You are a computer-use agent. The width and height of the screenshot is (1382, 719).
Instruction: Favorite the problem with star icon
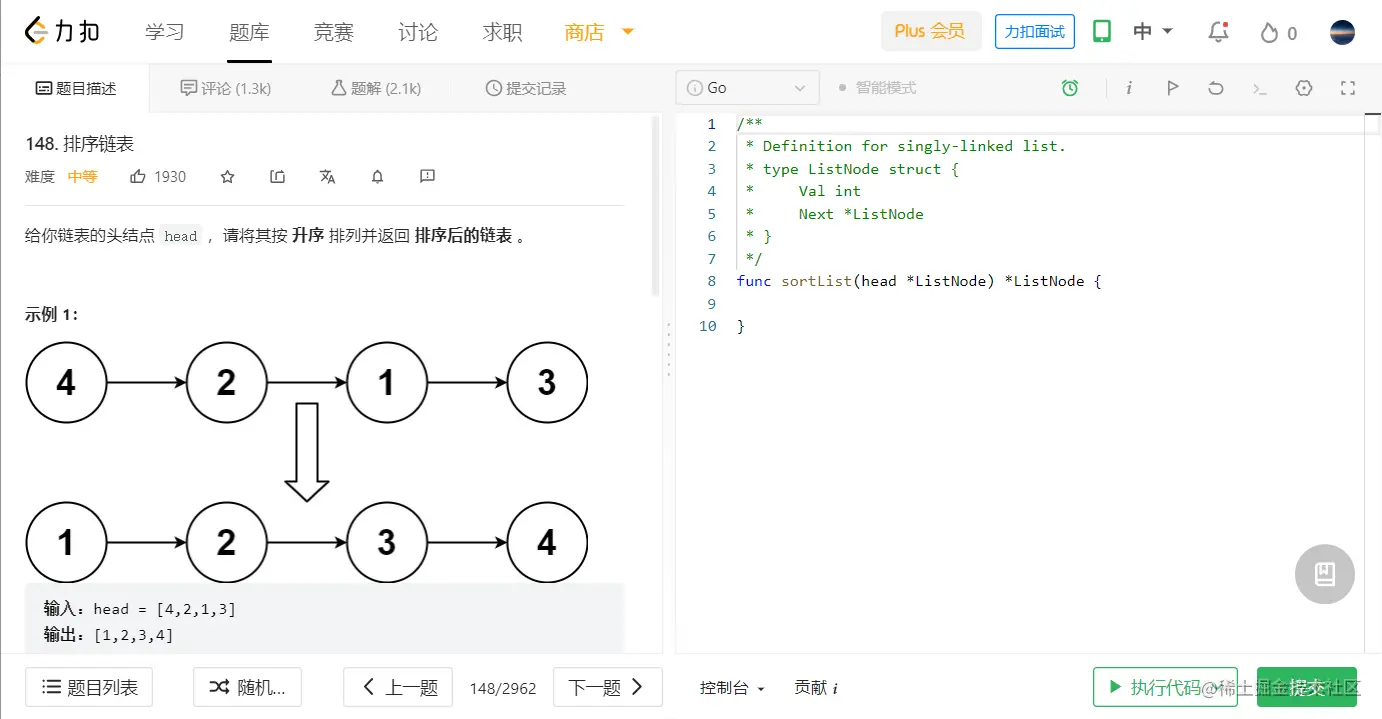point(227,177)
